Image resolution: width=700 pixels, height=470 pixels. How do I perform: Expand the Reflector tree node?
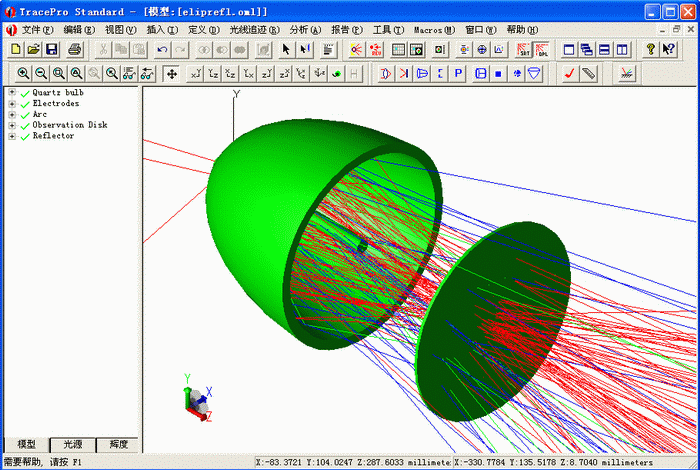point(12,136)
